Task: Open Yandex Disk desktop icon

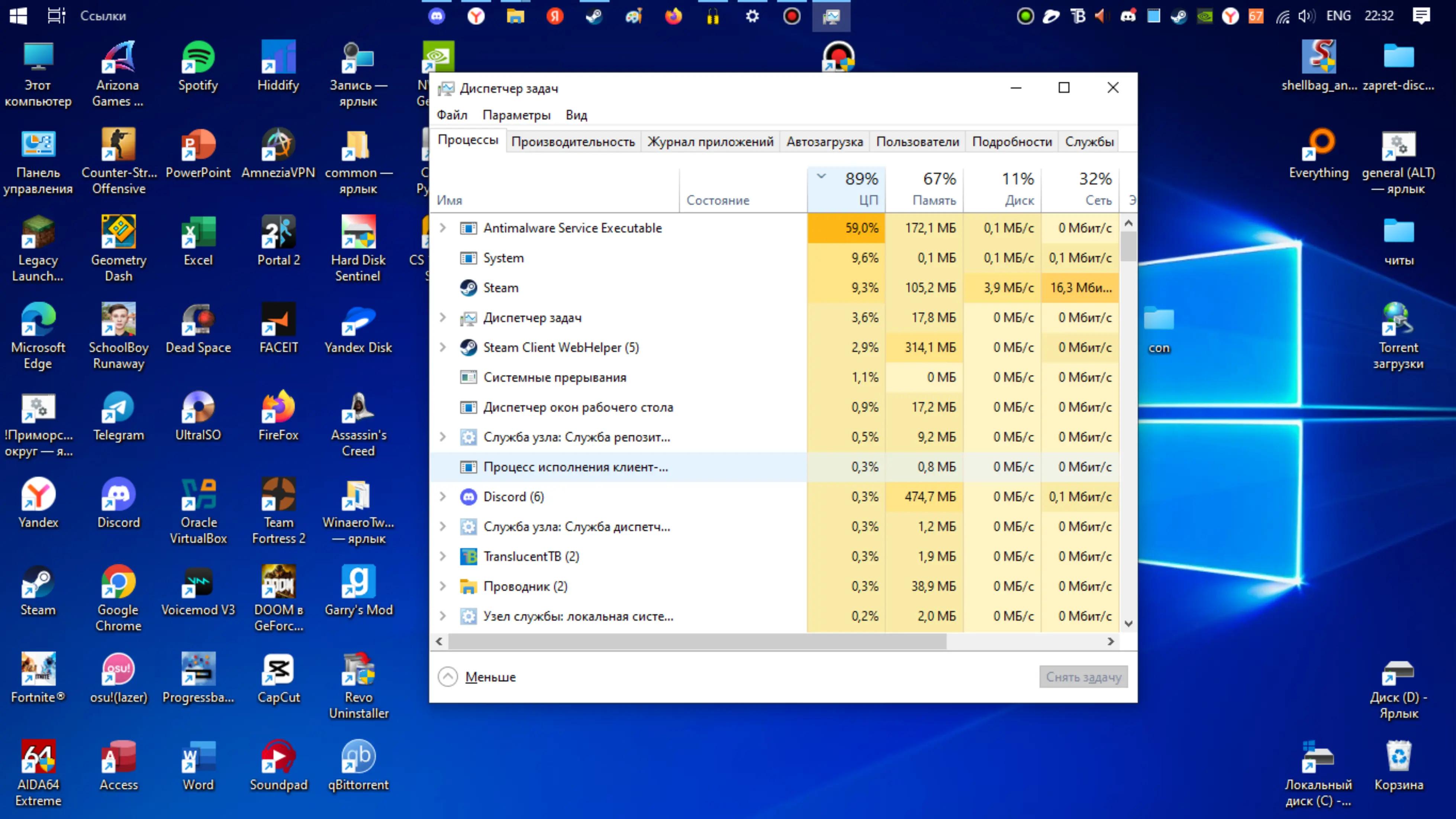Action: pos(358,329)
